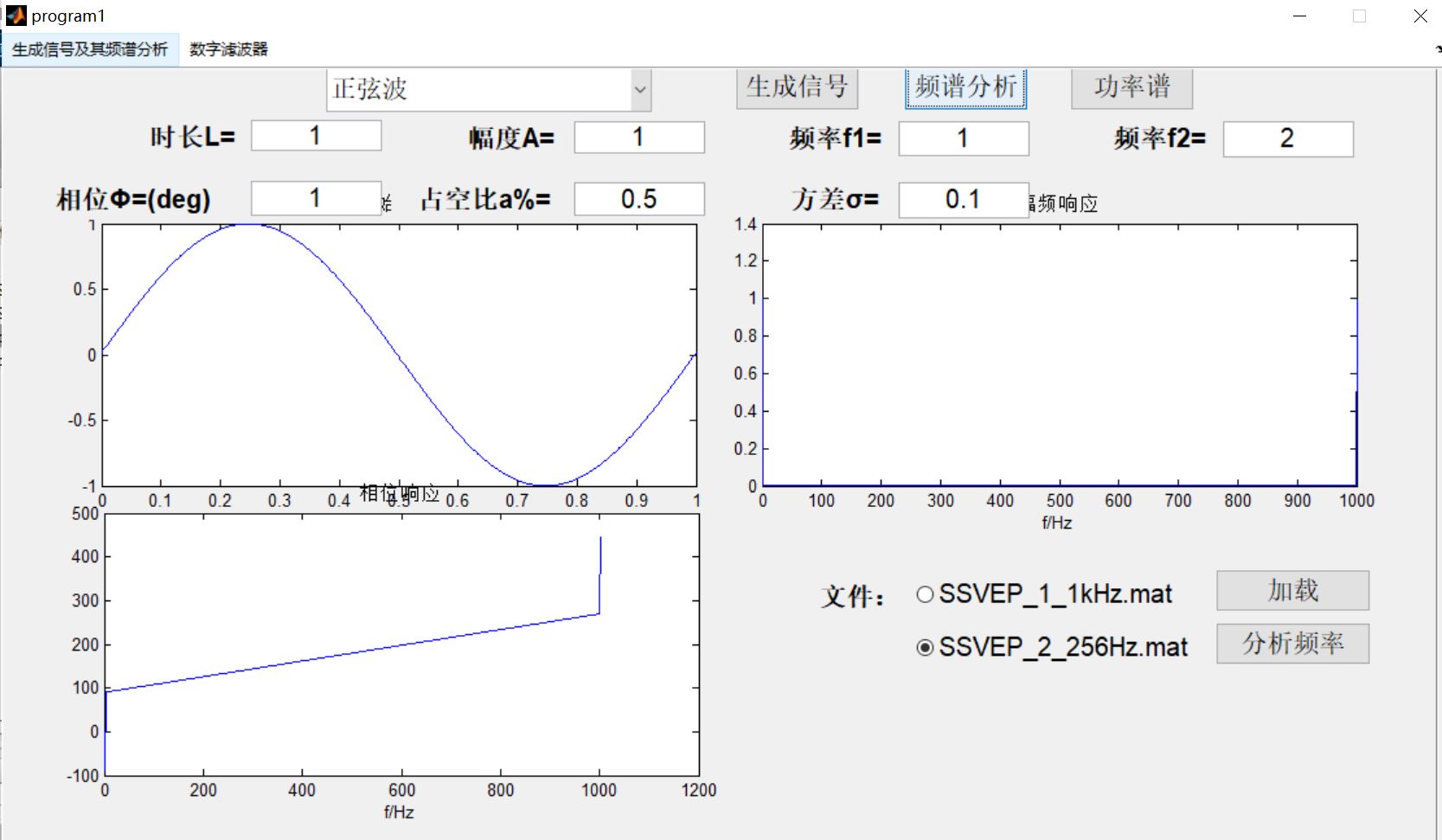
Task: Click the 方差σ= variance input
Action: pyautogui.click(x=963, y=200)
